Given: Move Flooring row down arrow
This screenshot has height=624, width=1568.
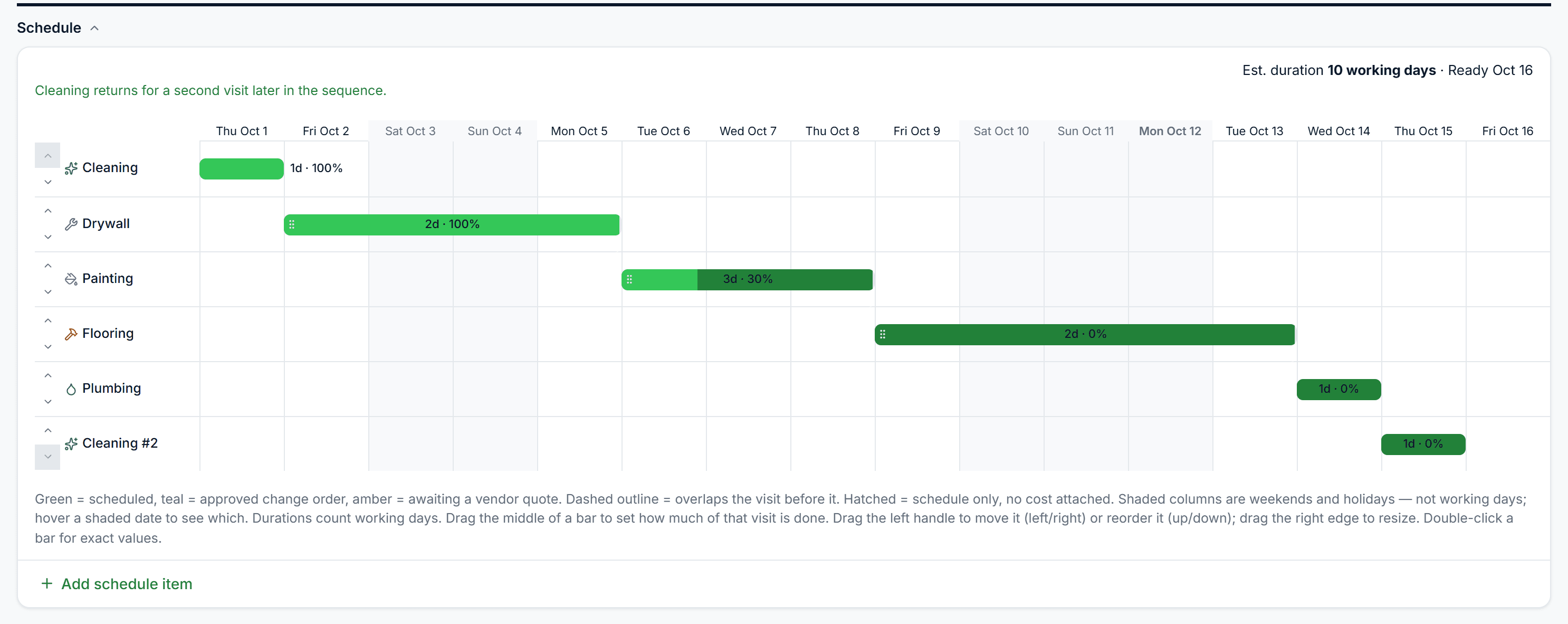Looking at the screenshot, I should pos(47,346).
